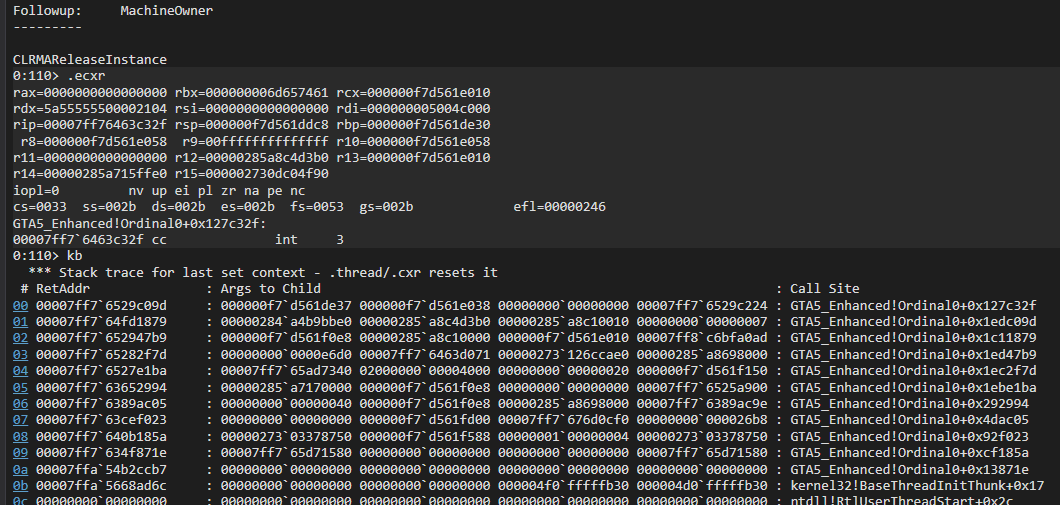Screen dimensions: 1060x505
Task: Click return address 00007ff7`6529c09d
Action: coord(101,306)
